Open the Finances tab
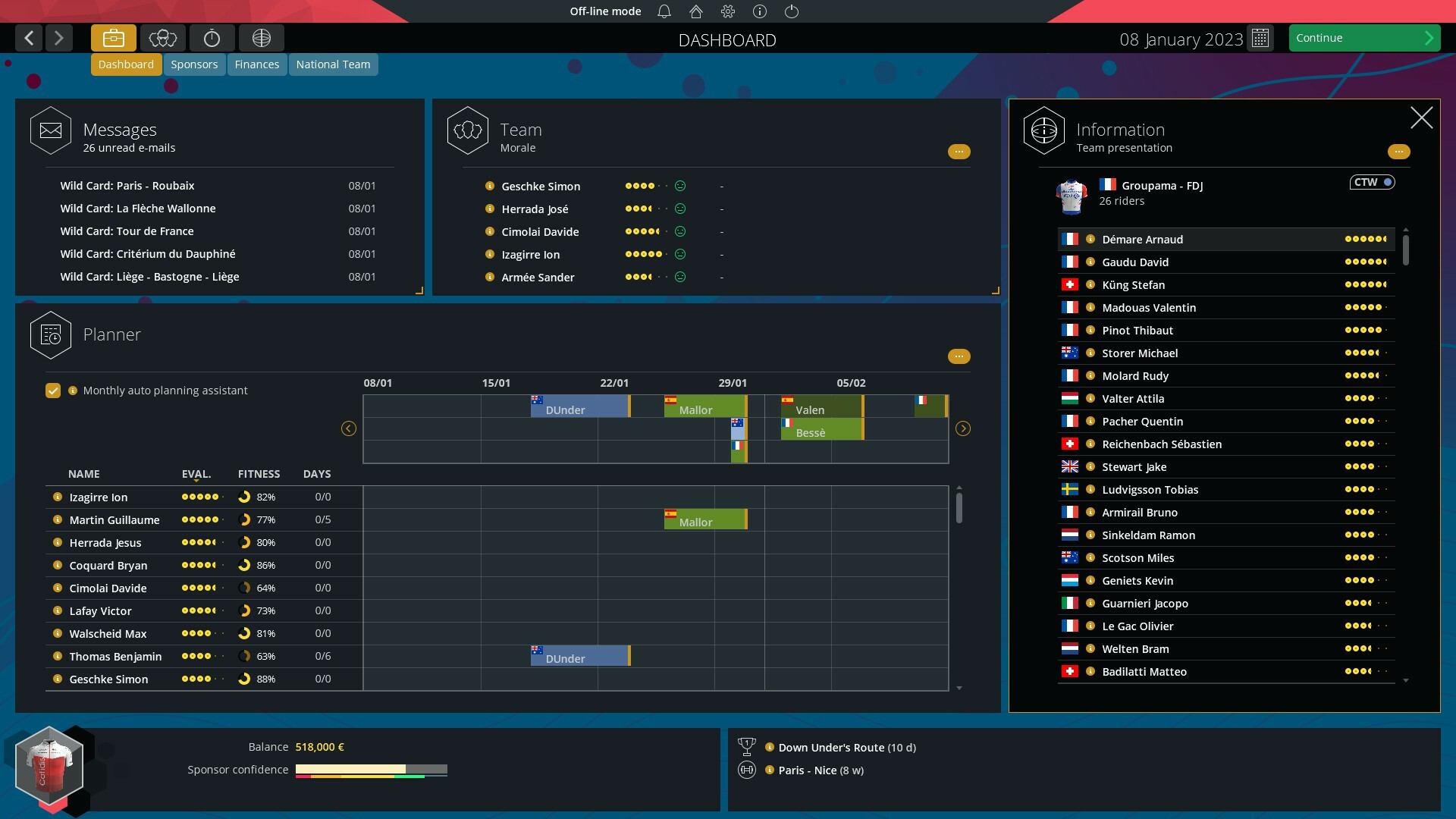 256,63
